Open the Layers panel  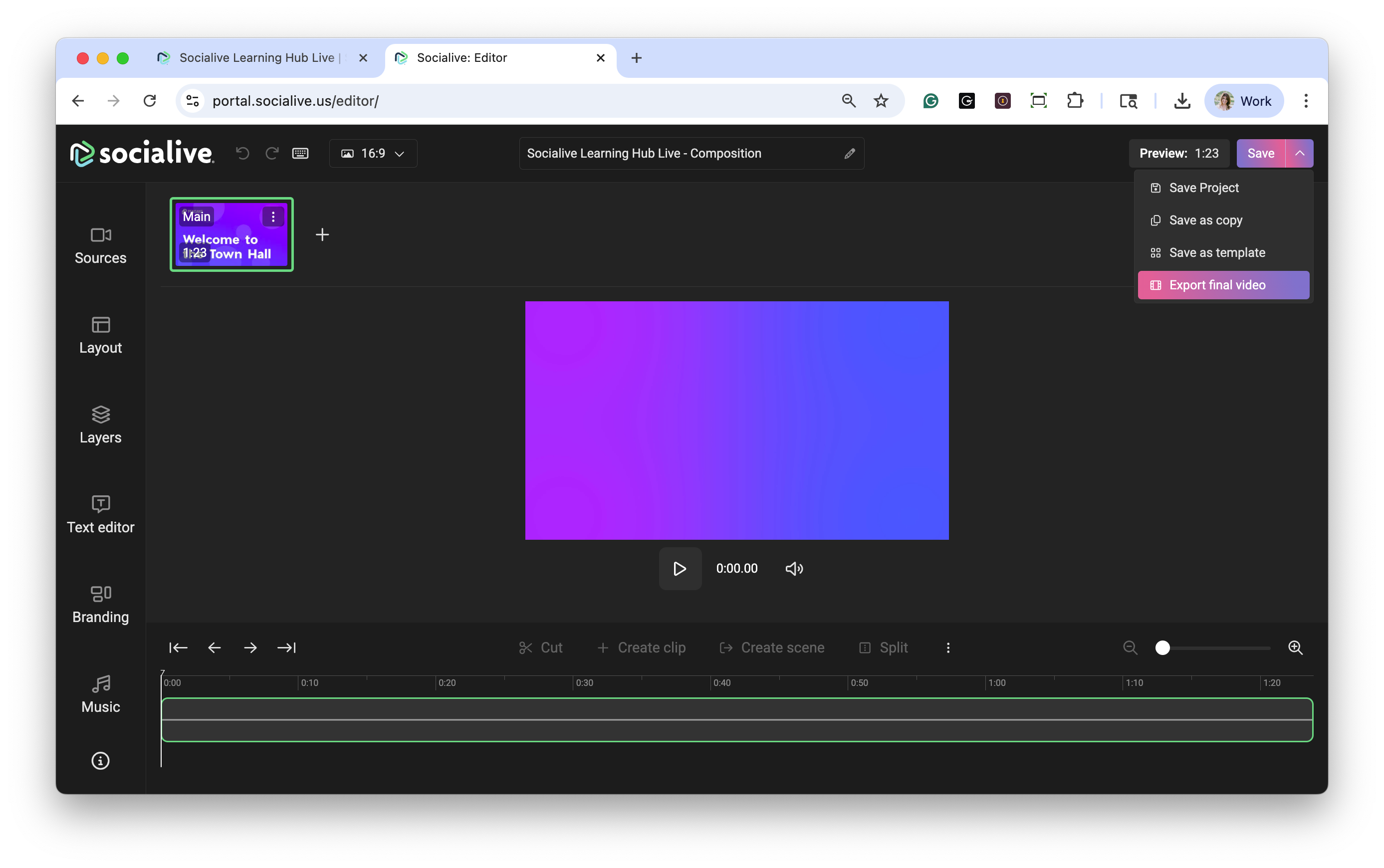(x=100, y=425)
